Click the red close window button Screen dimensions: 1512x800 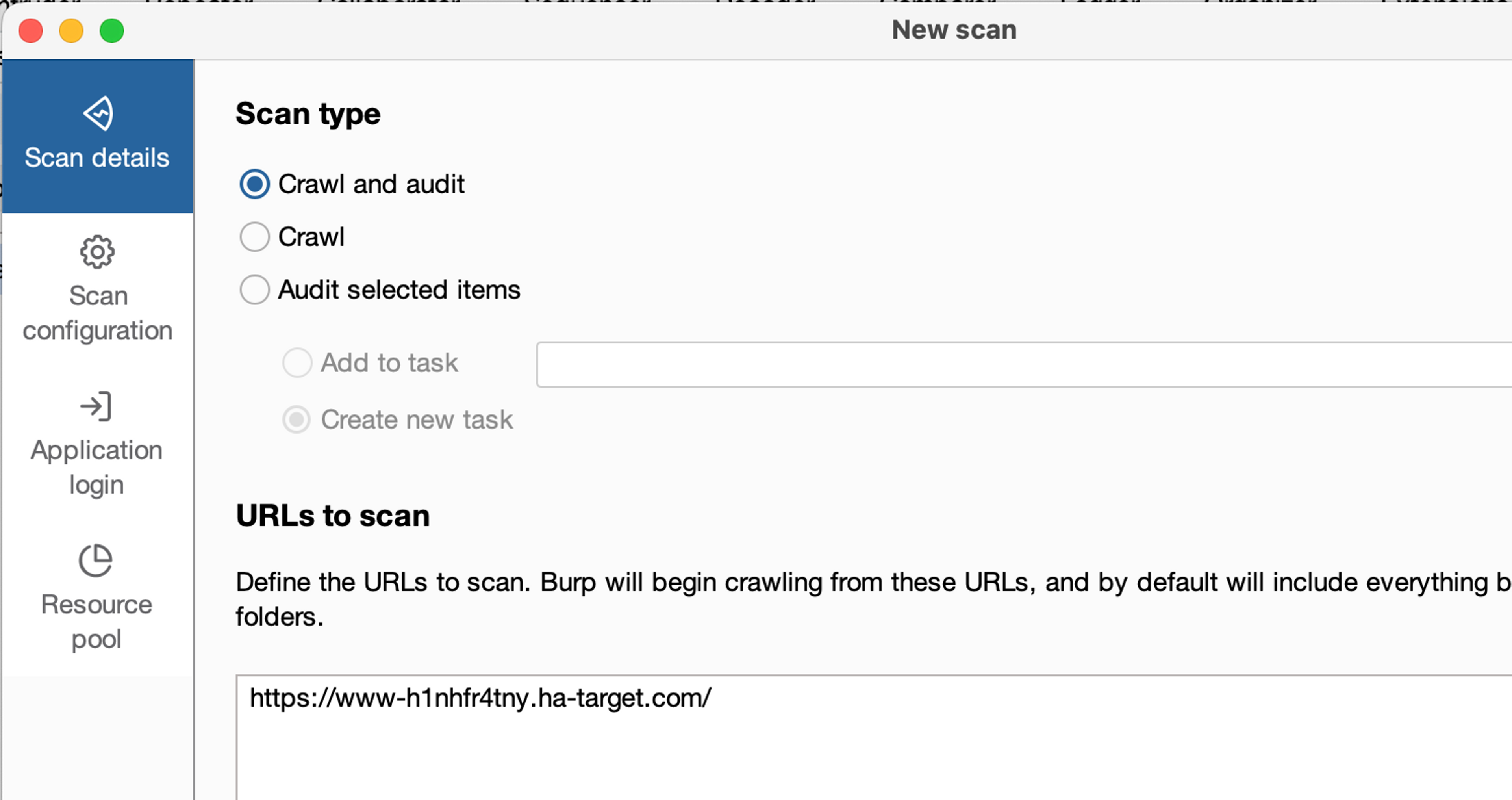pyautogui.click(x=31, y=31)
